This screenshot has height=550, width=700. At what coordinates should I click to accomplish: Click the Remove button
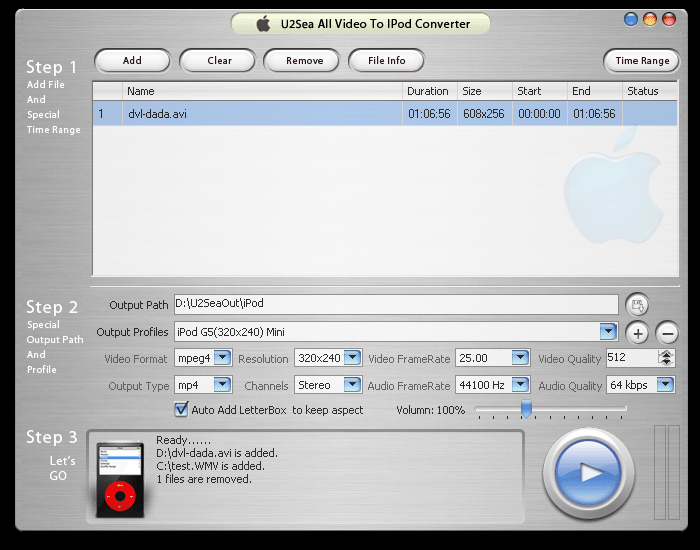coord(302,61)
